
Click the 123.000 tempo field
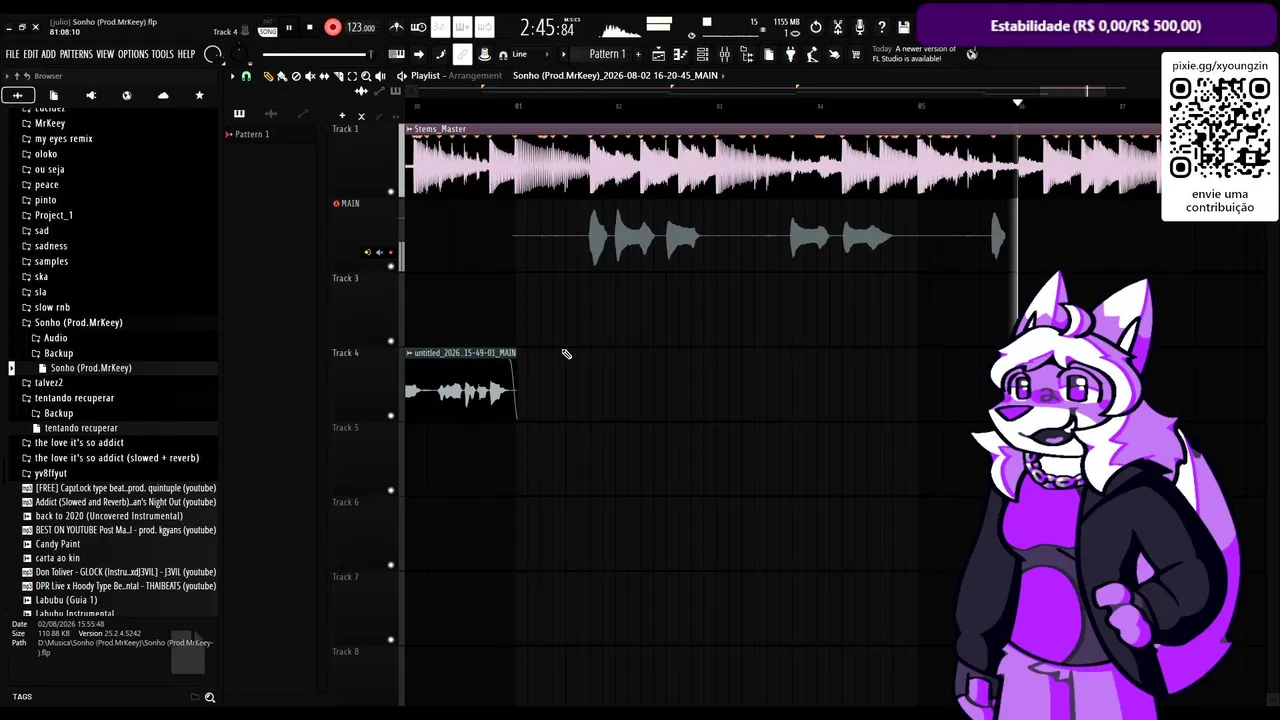coord(361,27)
